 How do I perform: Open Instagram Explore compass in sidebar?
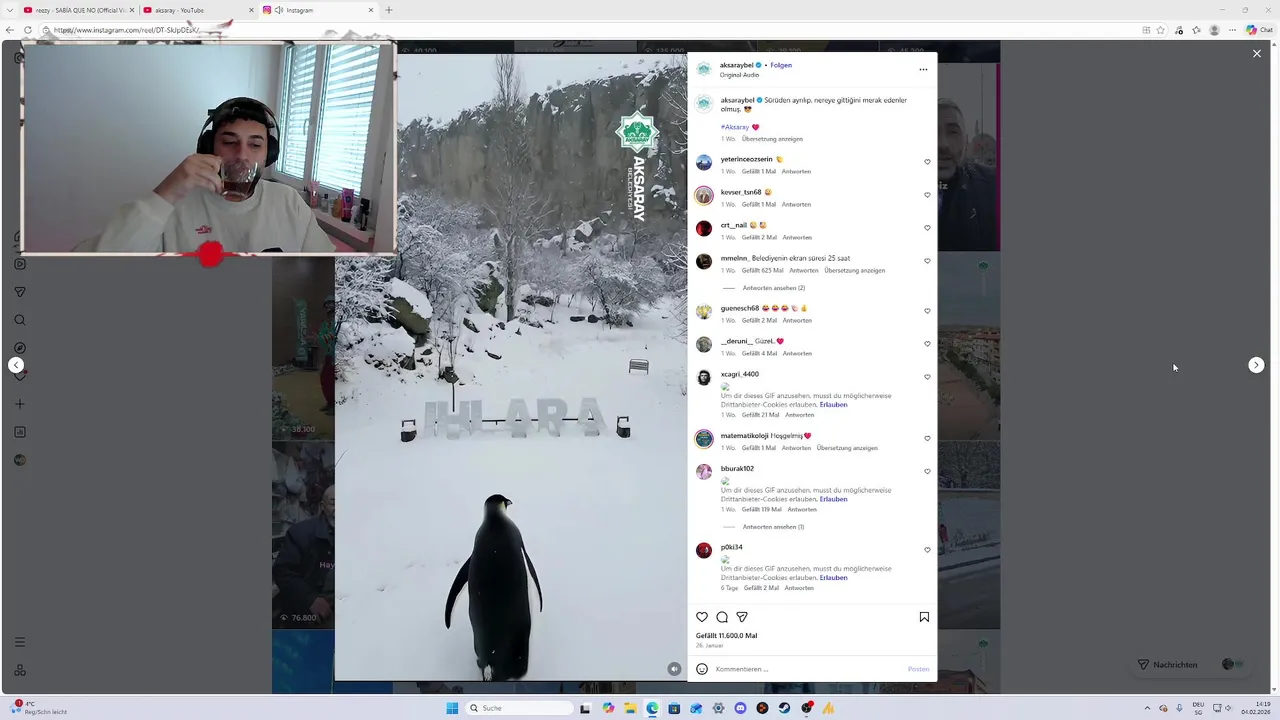(x=20, y=348)
